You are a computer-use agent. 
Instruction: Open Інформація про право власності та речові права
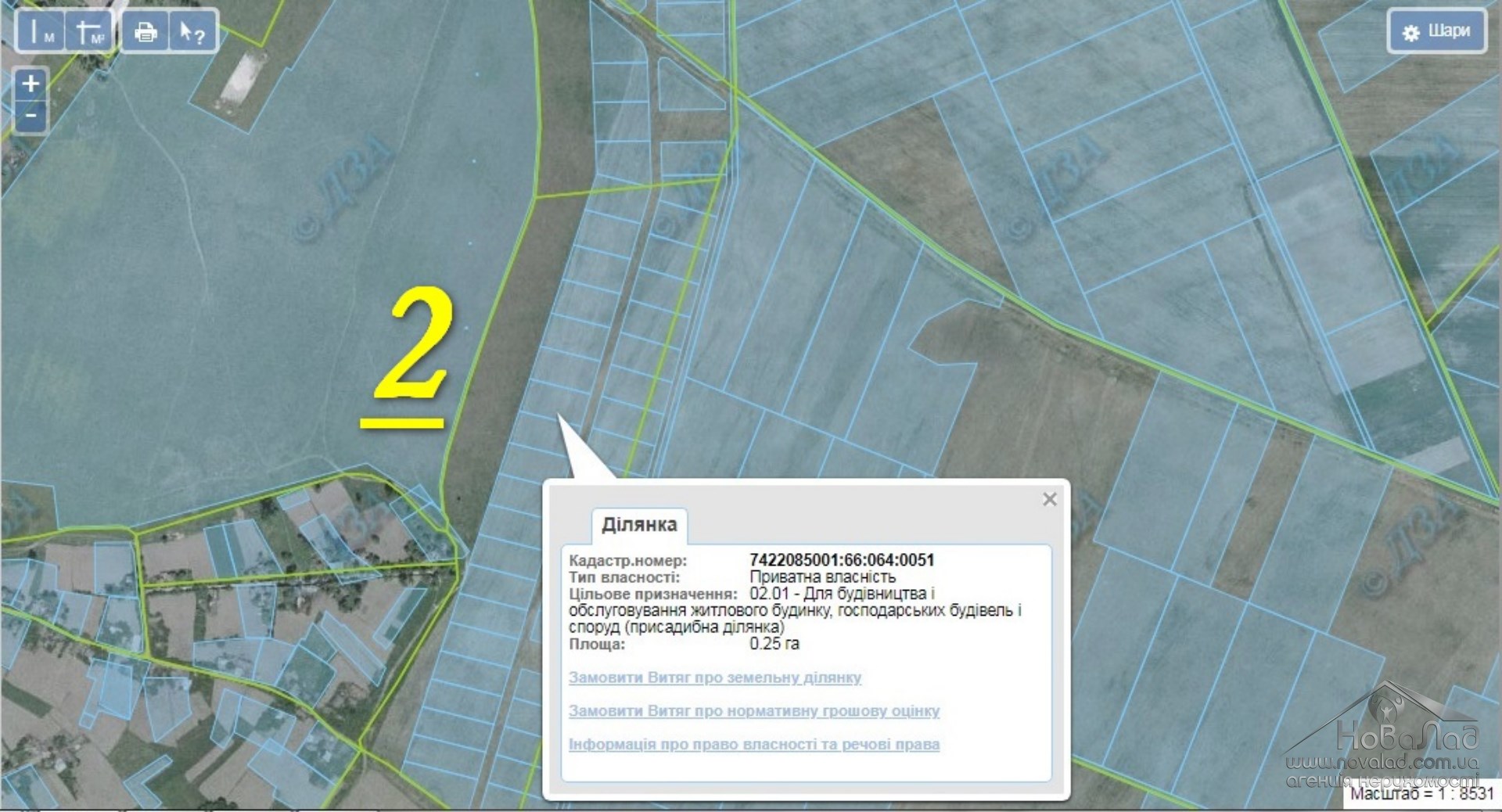click(x=753, y=745)
